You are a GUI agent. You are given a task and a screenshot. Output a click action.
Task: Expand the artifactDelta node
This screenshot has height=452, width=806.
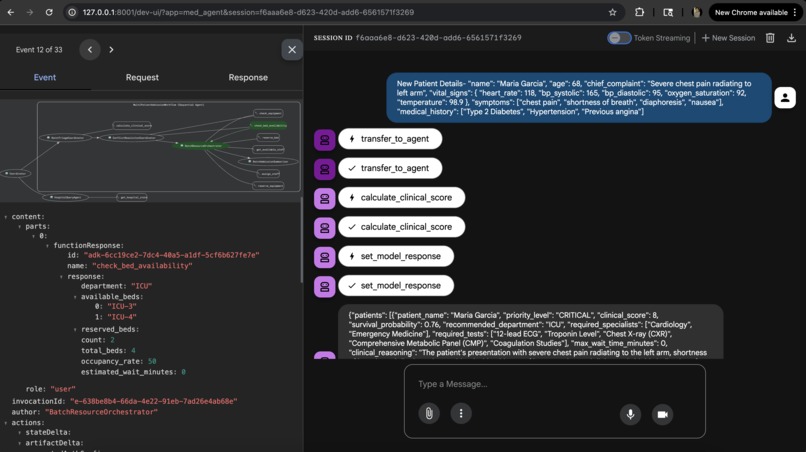[x=20, y=443]
